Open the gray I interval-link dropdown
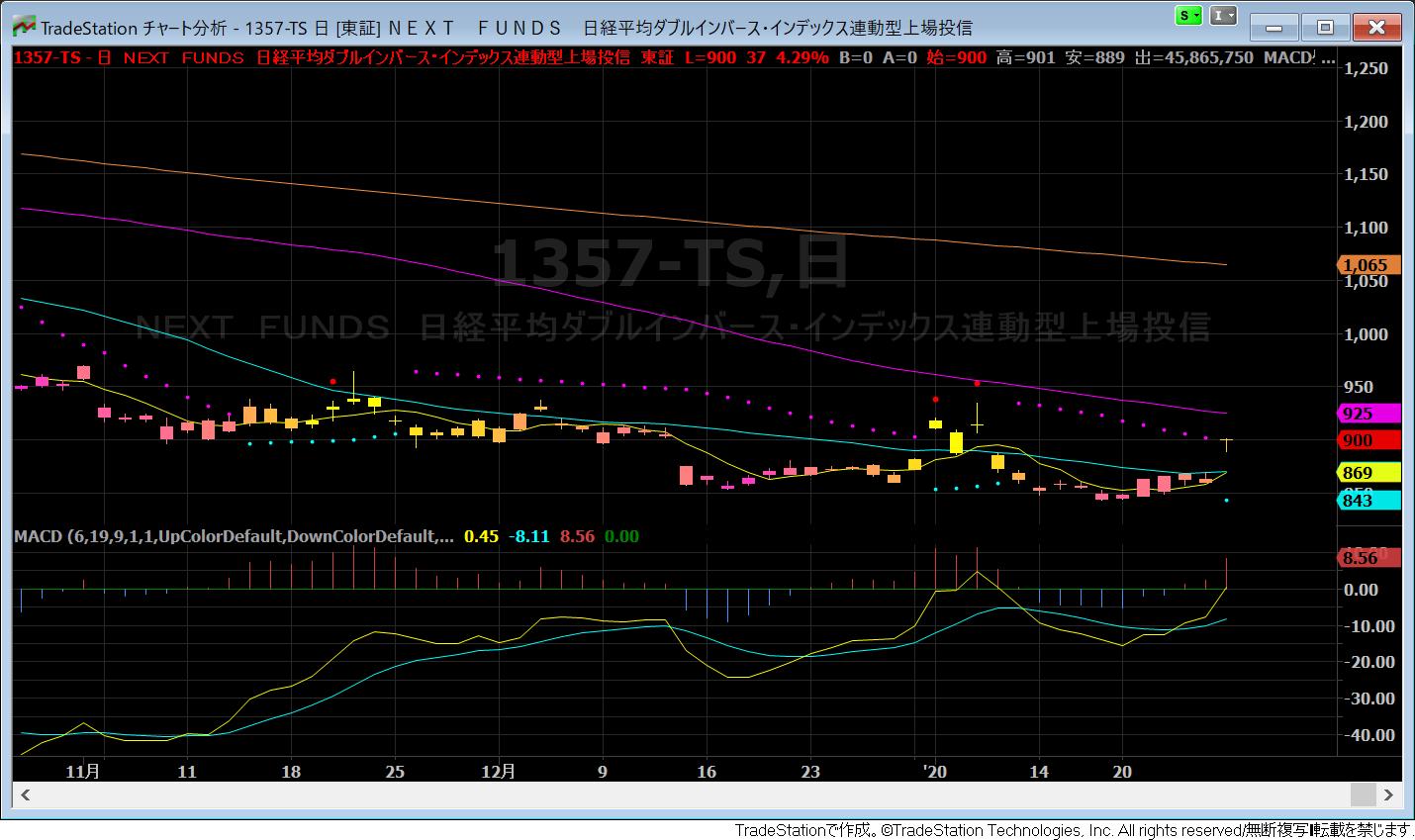Viewport: 1415px width, 840px height. [1224, 16]
